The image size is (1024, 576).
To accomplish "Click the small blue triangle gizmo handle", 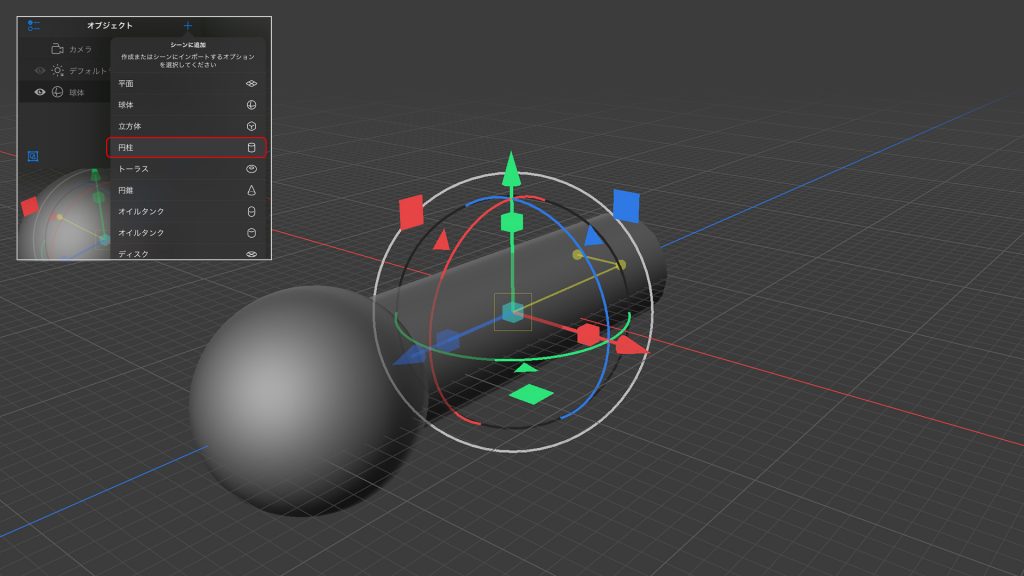I will click(x=594, y=236).
